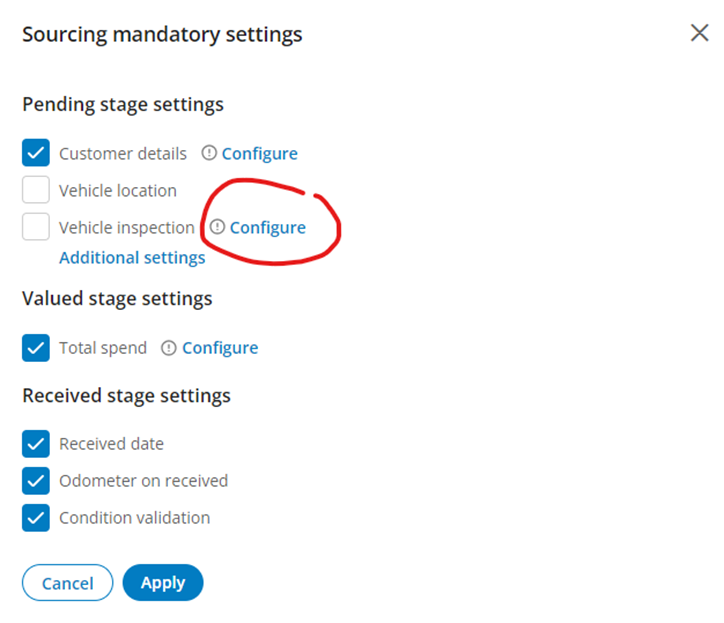Click the info icon beside Total spend
This screenshot has width=724, height=623.
[x=169, y=347]
